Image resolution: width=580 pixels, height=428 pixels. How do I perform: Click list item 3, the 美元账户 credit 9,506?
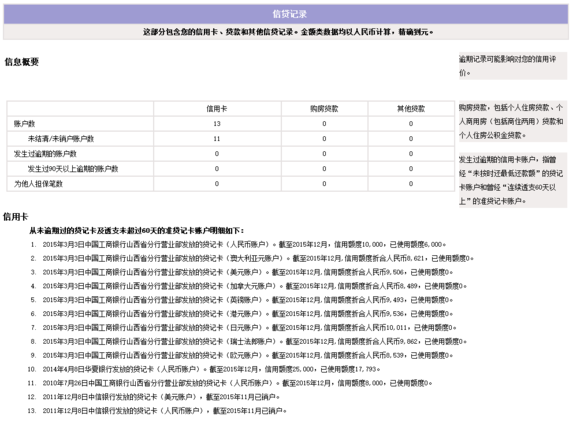point(242,272)
